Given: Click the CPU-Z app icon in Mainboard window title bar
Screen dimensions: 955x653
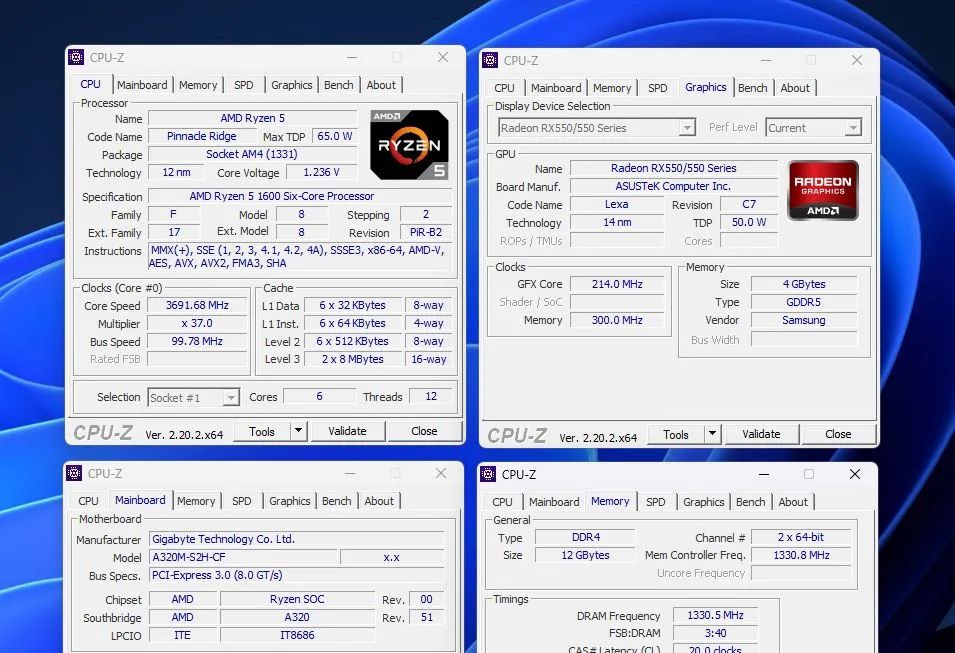Looking at the screenshot, I should pos(74,473).
